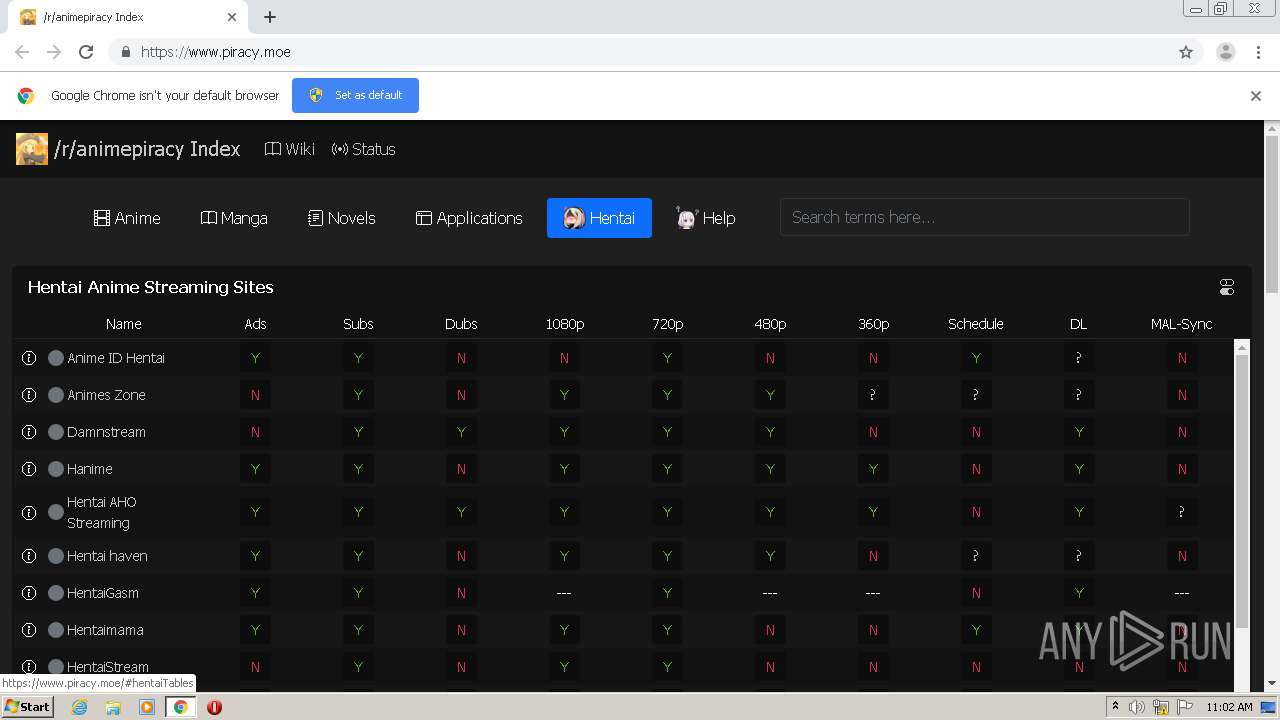
Task: Open a new browser tab
Action: pyautogui.click(x=270, y=17)
